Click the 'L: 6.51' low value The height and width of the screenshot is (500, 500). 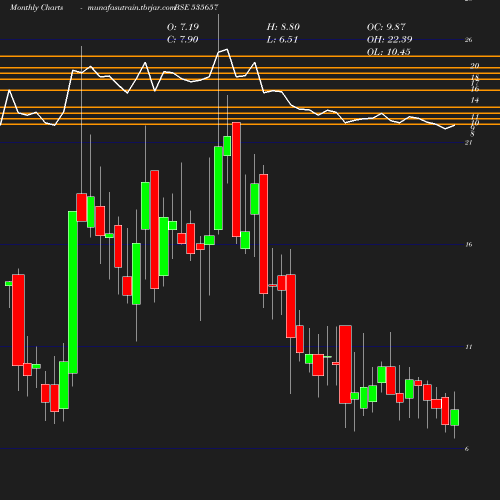(282, 39)
